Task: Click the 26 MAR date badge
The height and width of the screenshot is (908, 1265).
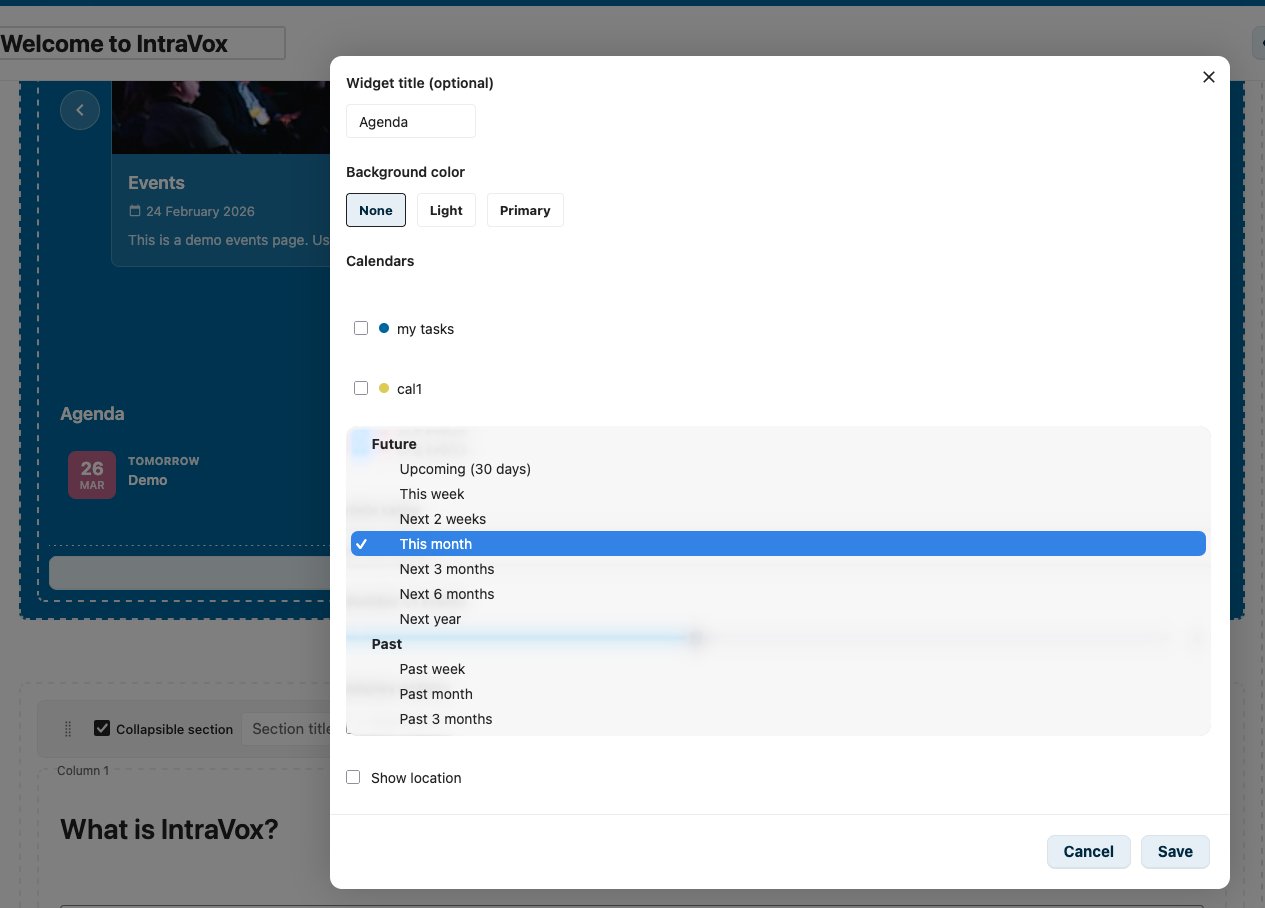Action: coord(92,474)
